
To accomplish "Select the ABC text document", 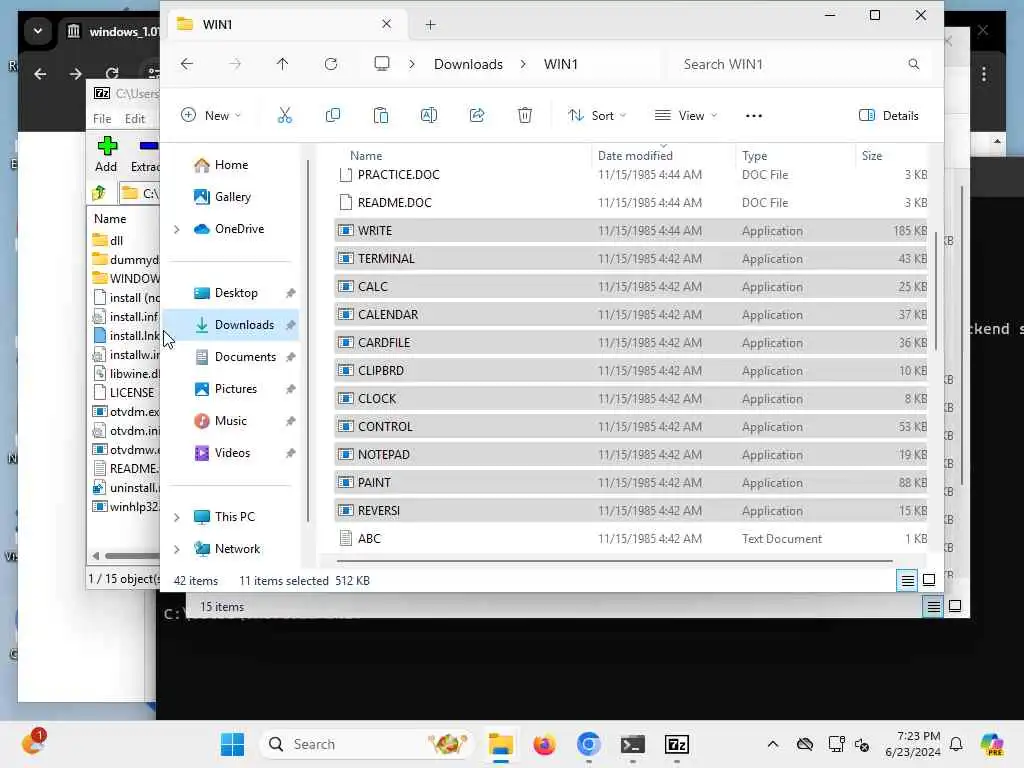I will 631,539.
